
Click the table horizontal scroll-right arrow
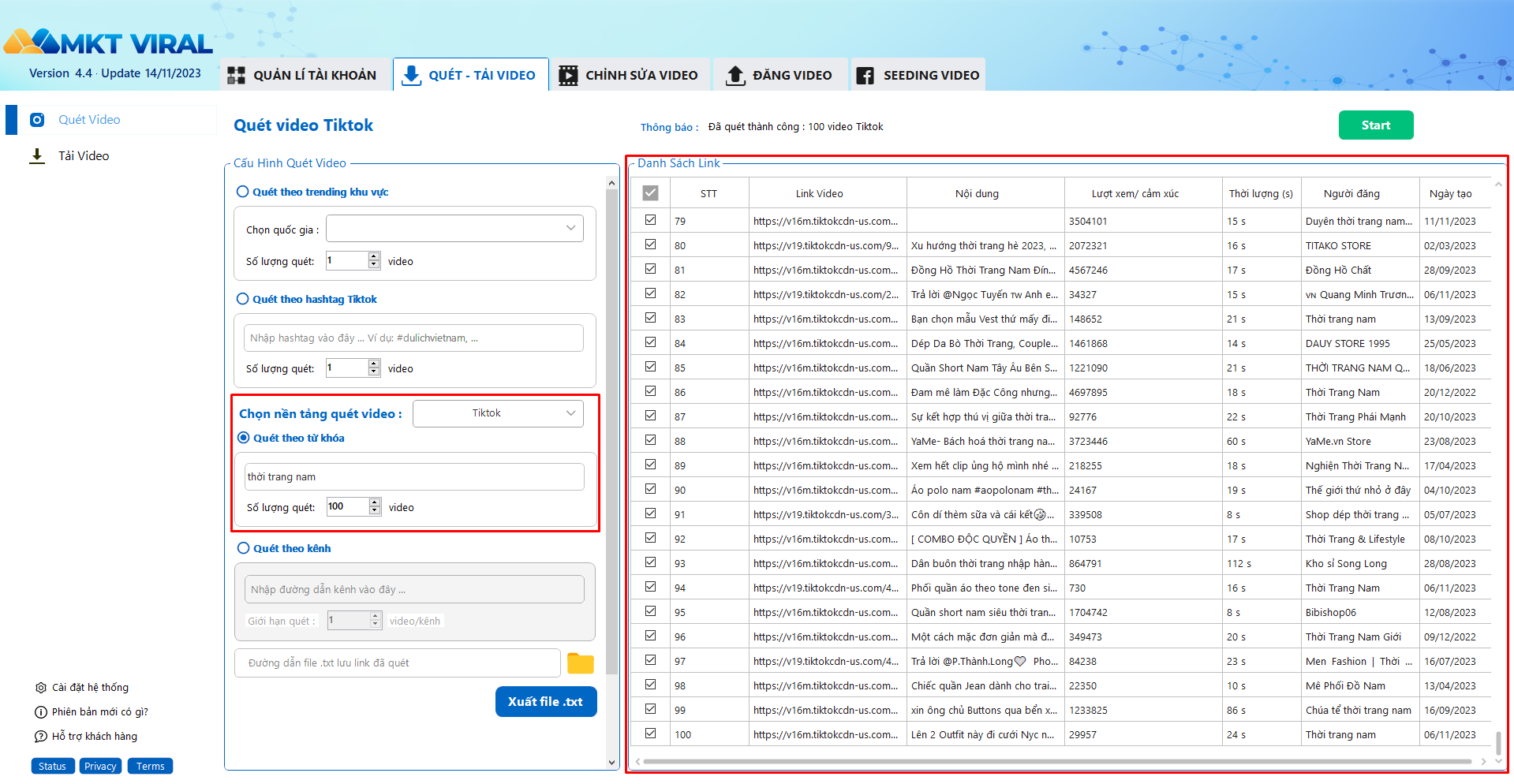(1484, 762)
